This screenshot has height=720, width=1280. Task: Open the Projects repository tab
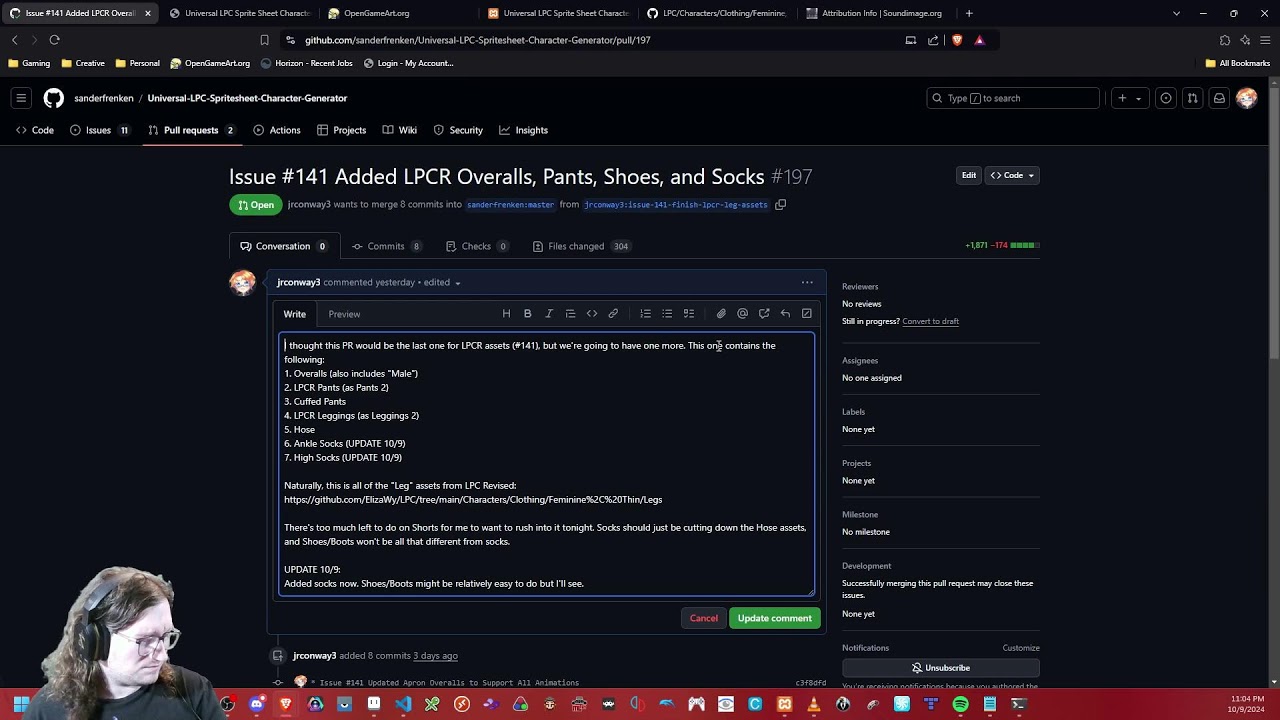pos(342,130)
